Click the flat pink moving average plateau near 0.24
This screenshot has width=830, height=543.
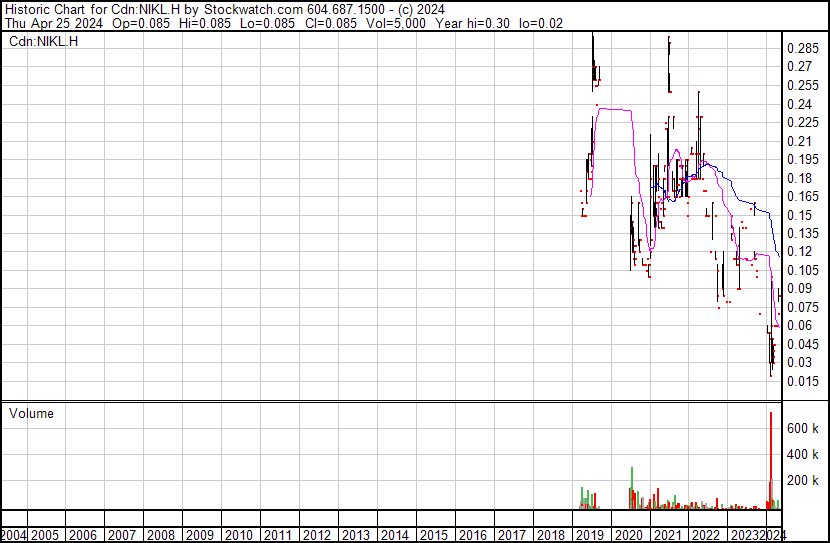(x=615, y=109)
